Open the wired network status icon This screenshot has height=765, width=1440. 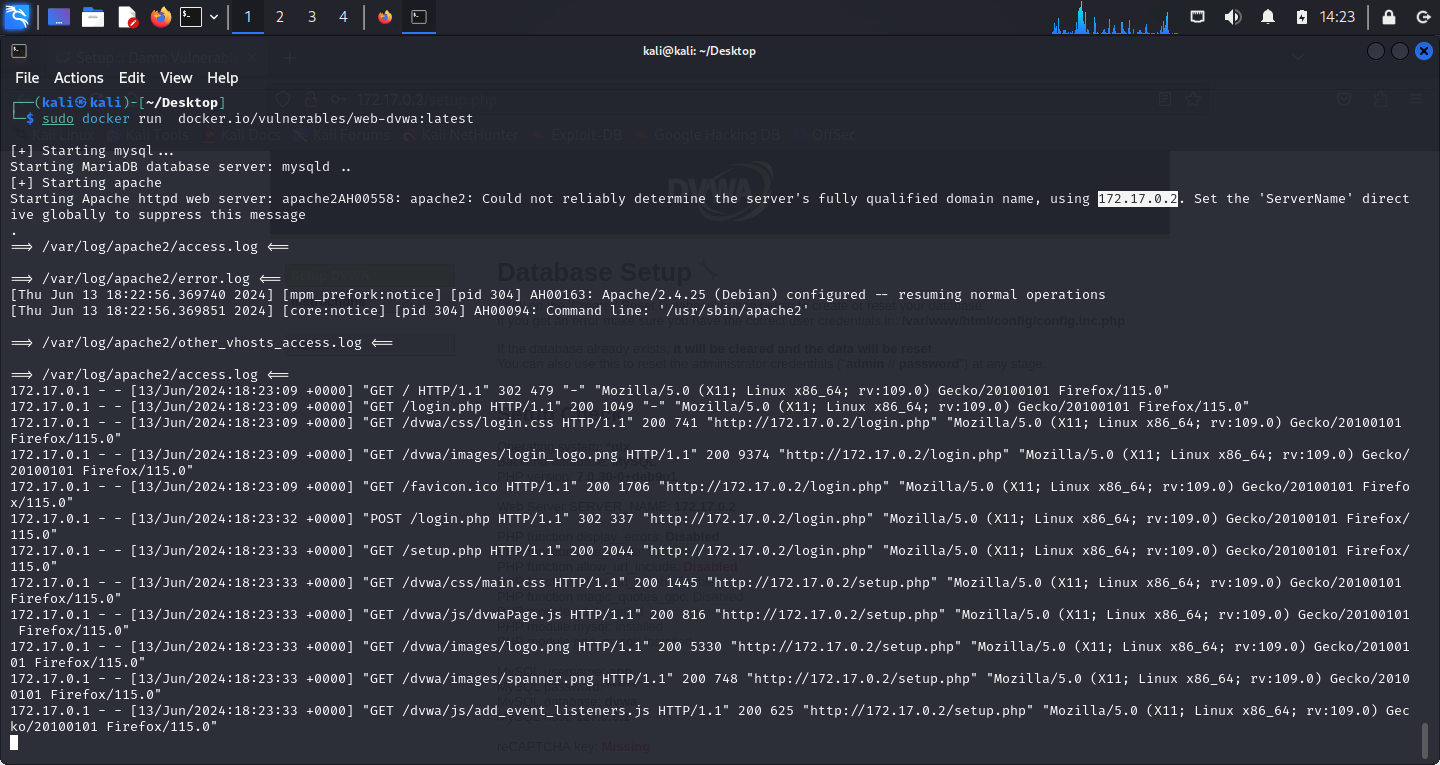1198,17
